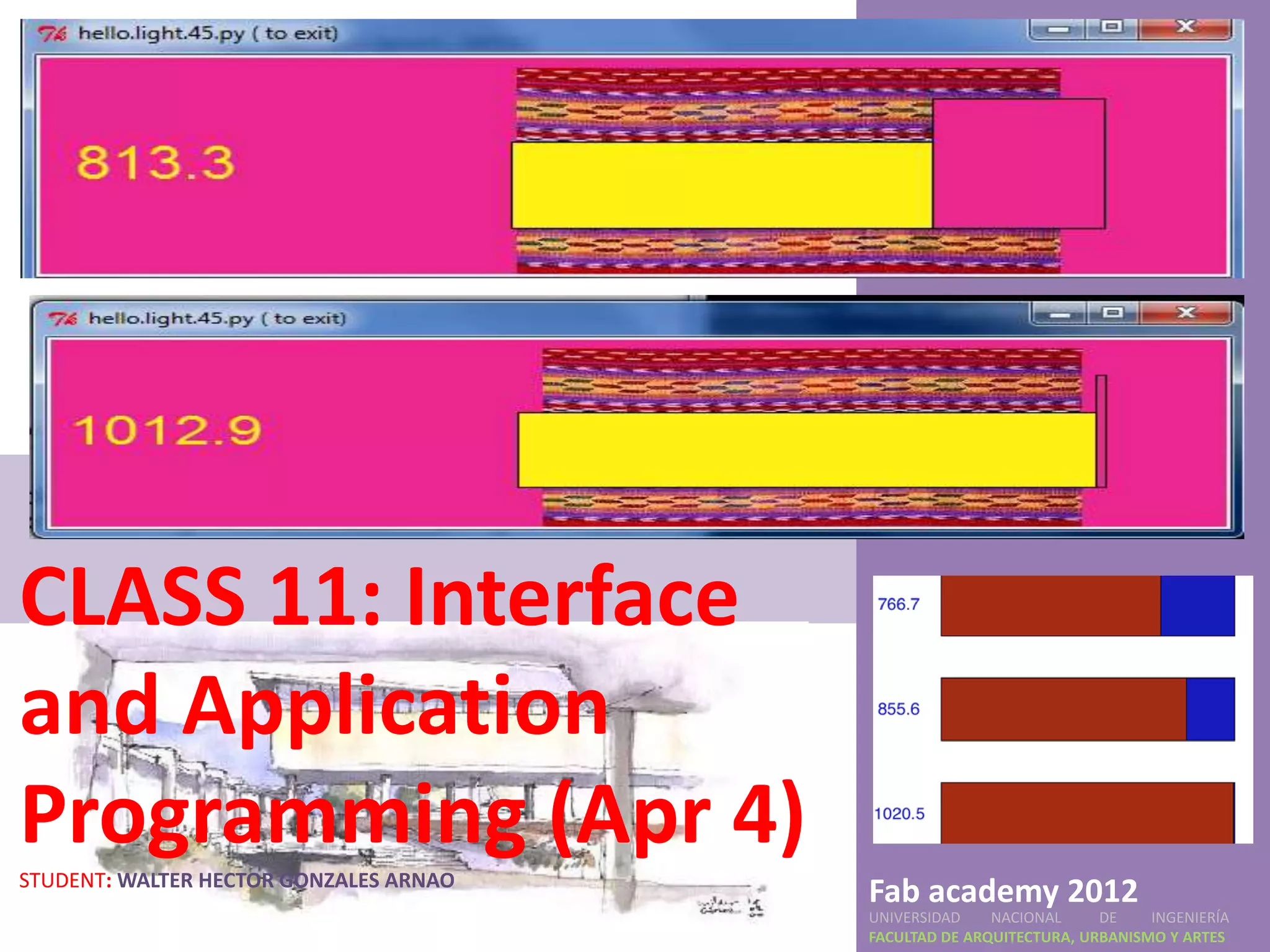Click the Tk icon in the top hello.light.45.py window
This screenshot has height=952, width=1270.
click(x=52, y=33)
